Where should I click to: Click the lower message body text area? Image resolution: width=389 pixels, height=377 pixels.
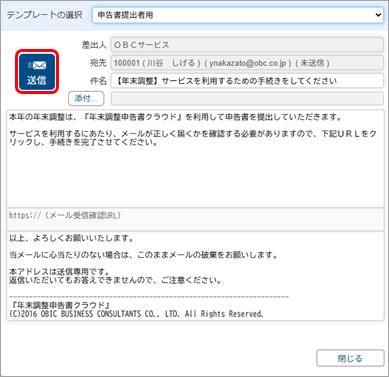195,276
